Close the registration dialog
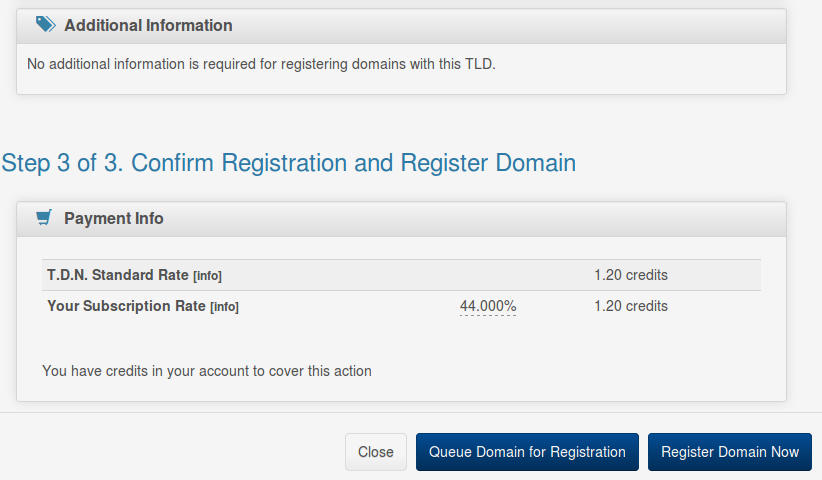The width and height of the screenshot is (822, 480). [x=376, y=452]
